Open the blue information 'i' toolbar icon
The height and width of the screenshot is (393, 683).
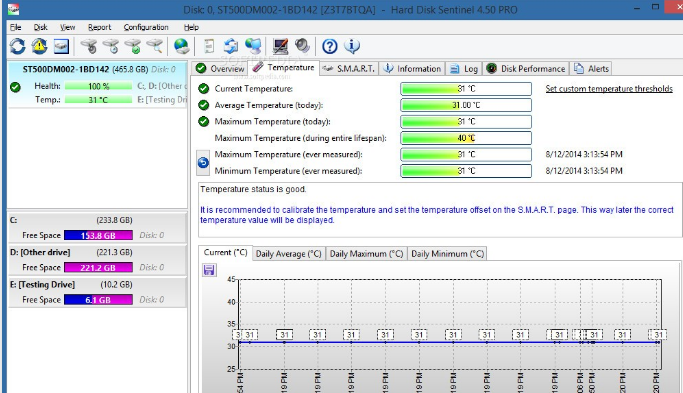[352, 46]
